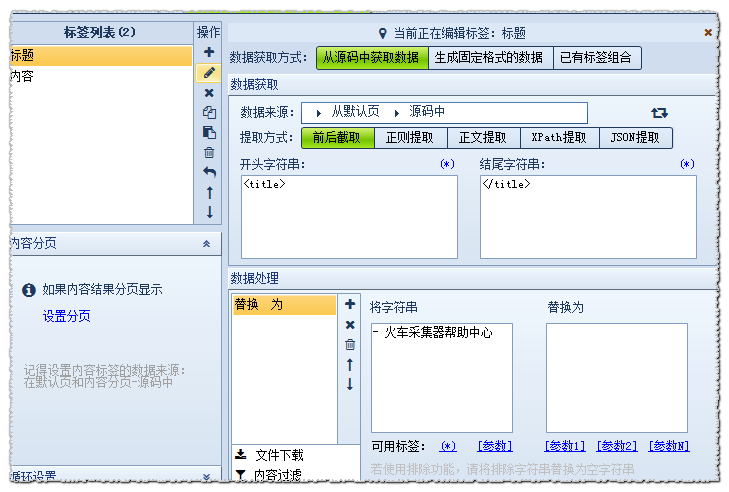Expand the 循环设置 section
This screenshot has height=492, width=729.
(206, 478)
